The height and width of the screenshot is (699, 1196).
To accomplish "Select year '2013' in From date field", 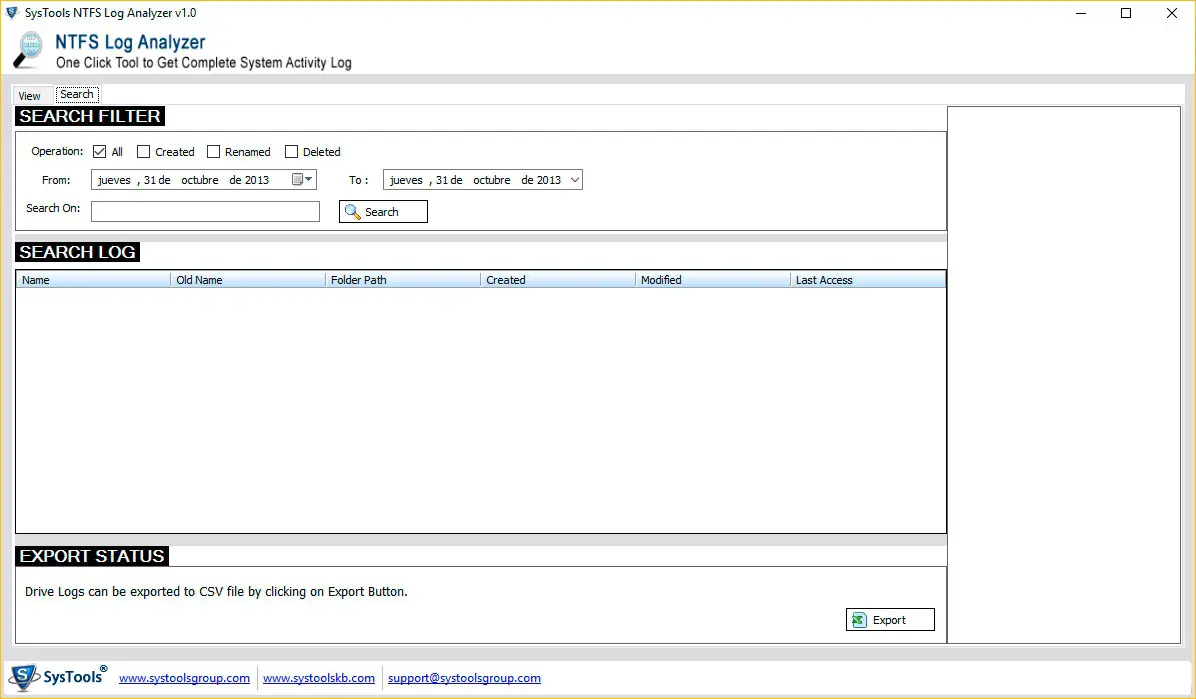I will [257, 180].
